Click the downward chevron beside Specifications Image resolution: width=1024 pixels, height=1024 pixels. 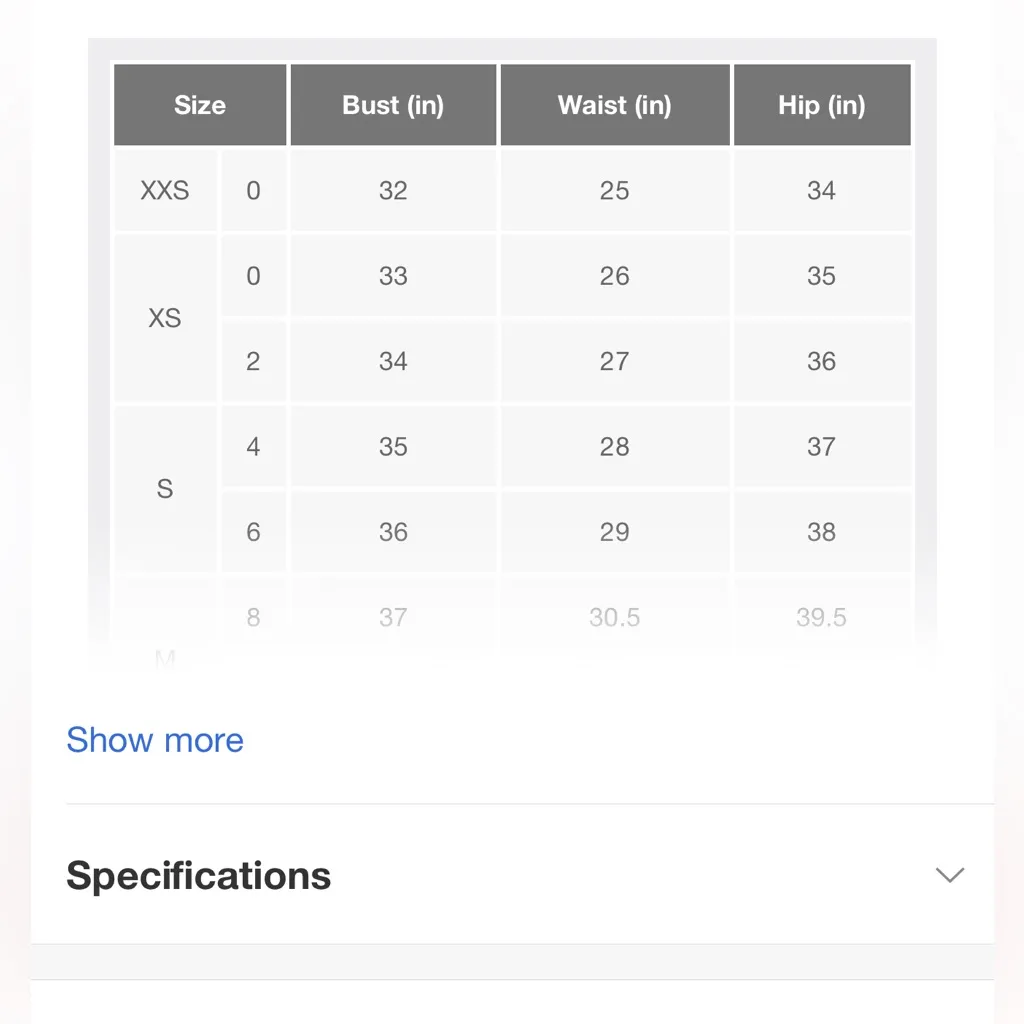click(x=949, y=875)
